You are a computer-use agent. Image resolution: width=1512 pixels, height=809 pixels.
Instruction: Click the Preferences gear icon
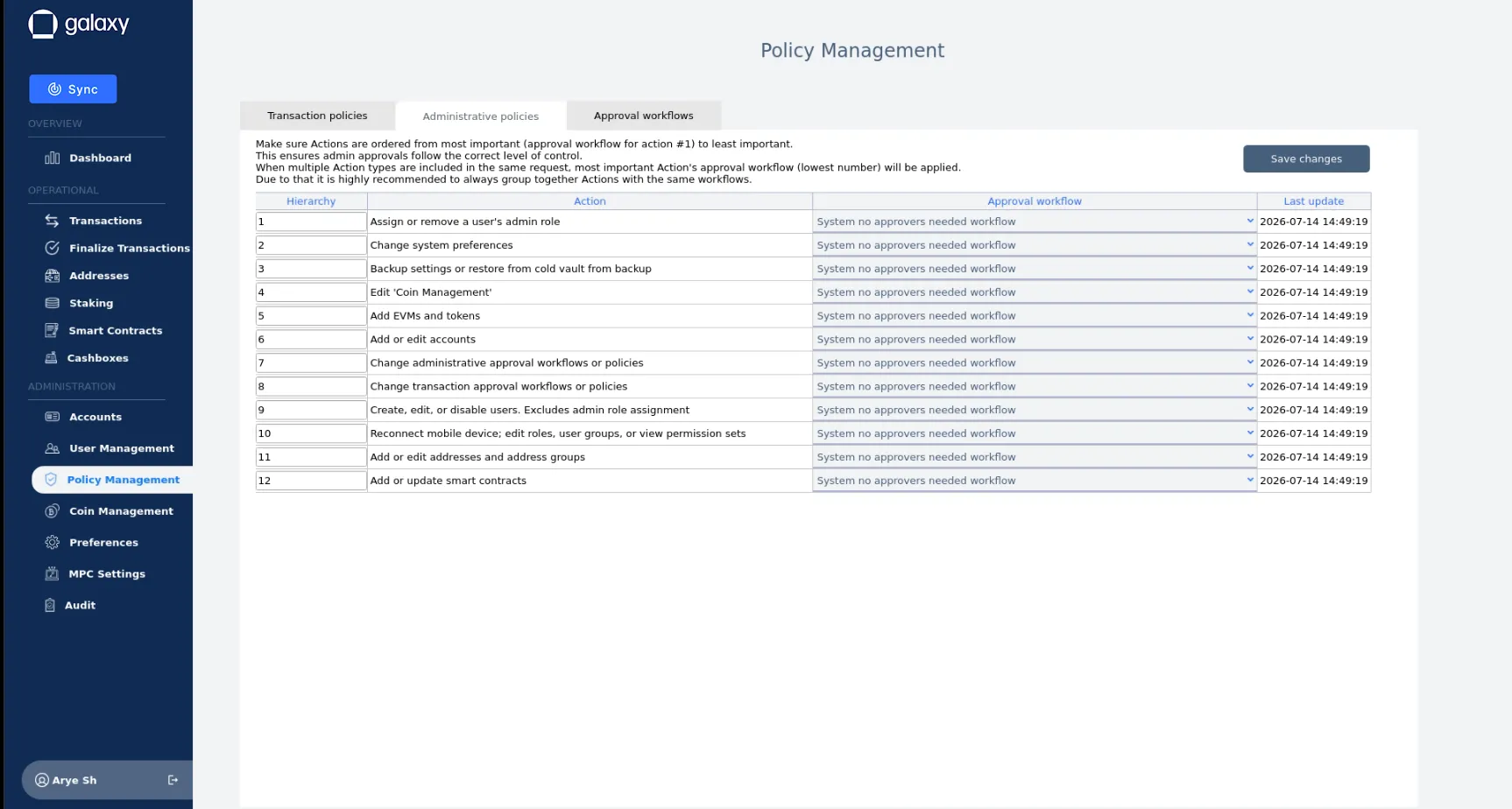tap(53, 543)
